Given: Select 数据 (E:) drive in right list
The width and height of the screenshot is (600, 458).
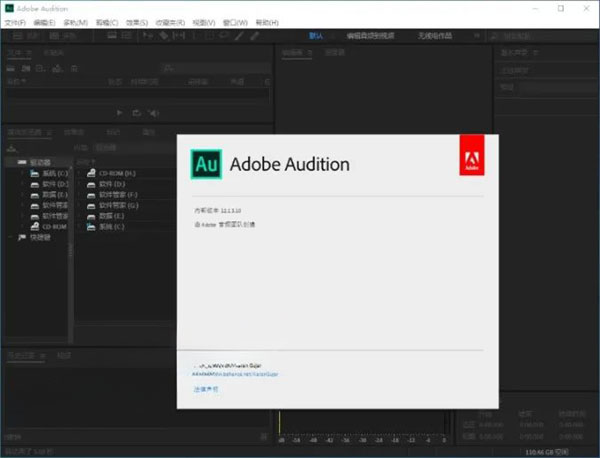Looking at the screenshot, I should pyautogui.click(x=111, y=216).
